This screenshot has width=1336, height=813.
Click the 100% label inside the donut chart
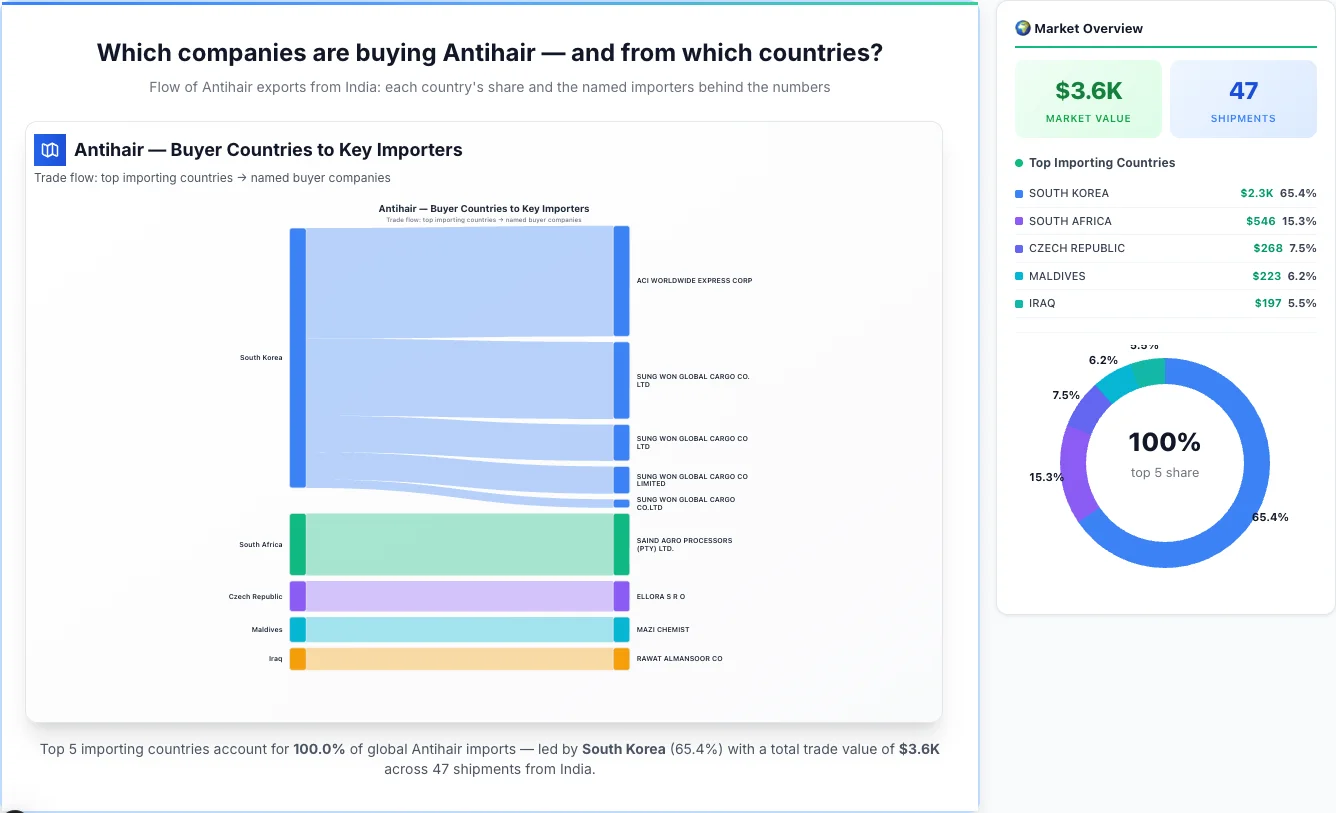point(1165,442)
